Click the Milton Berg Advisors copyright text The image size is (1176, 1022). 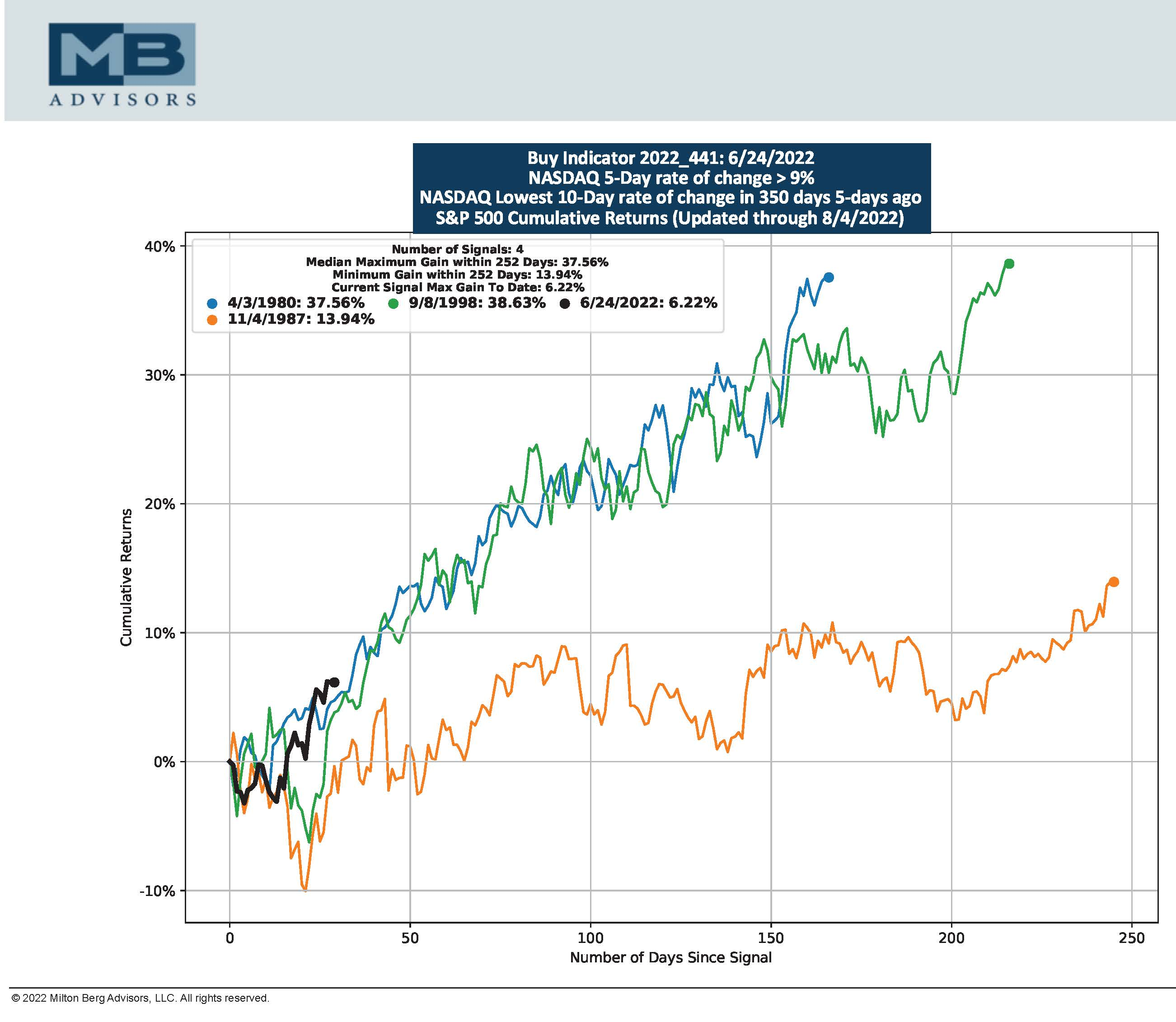tap(141, 998)
